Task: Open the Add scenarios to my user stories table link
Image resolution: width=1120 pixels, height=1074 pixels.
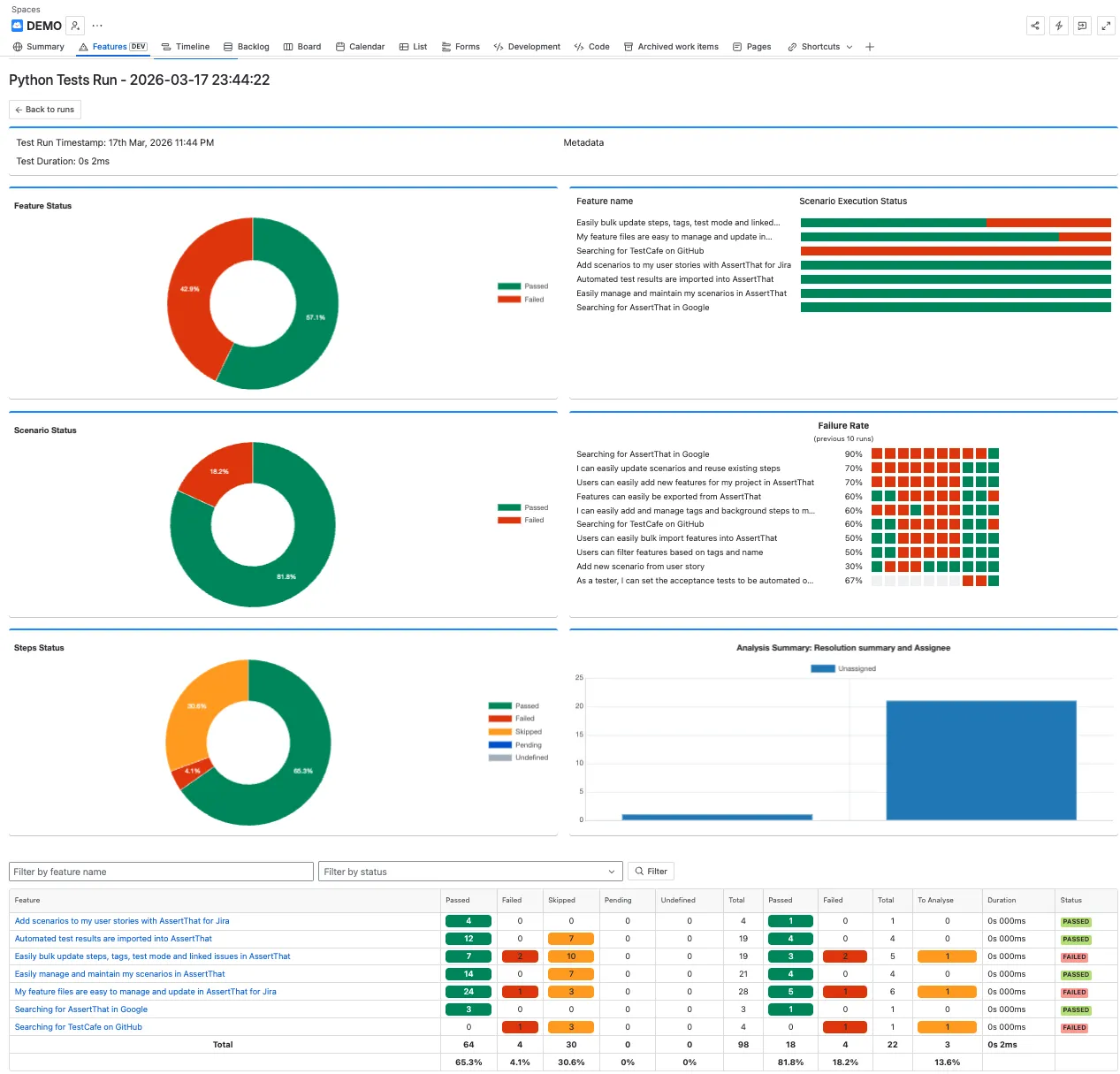Action: 122,921
